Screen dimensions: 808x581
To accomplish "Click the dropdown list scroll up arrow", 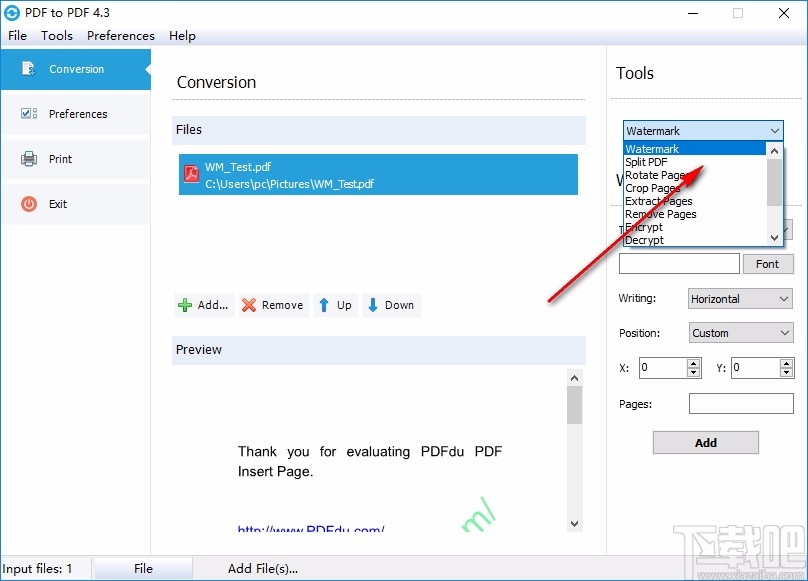I will click(774, 151).
